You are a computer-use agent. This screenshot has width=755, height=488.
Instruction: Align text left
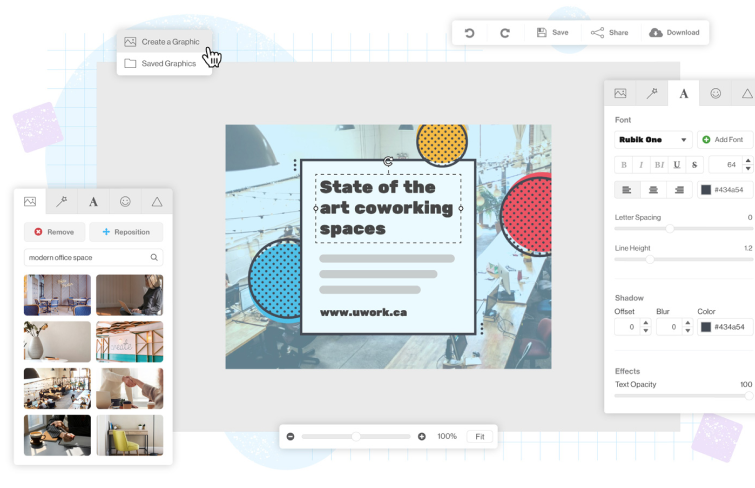point(626,190)
